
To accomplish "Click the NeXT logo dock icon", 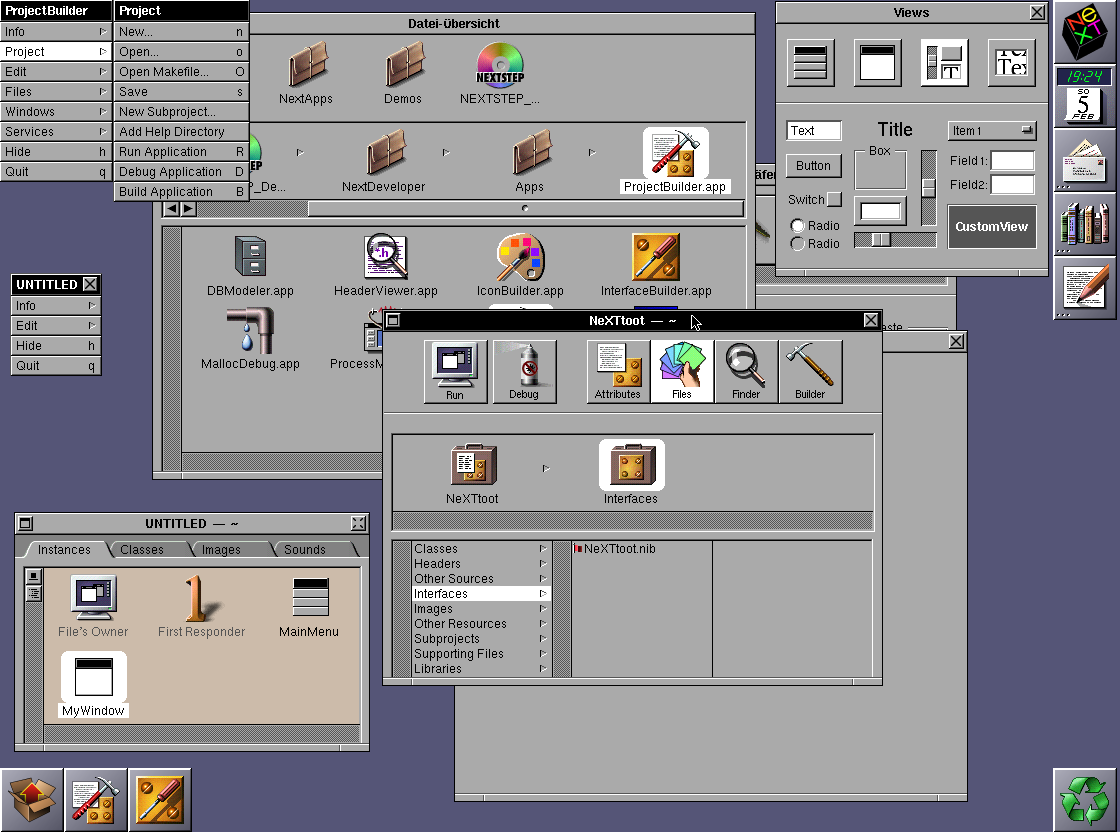I will (1084, 32).
